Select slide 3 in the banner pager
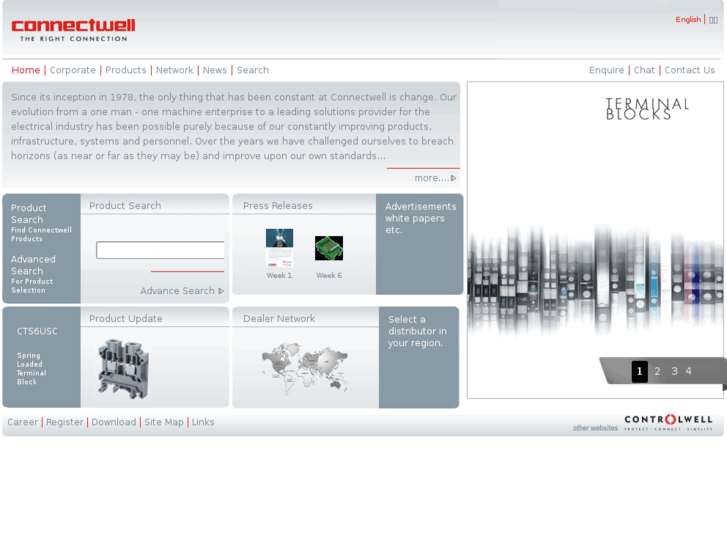Screen dimensions: 727x545 coord(674,372)
